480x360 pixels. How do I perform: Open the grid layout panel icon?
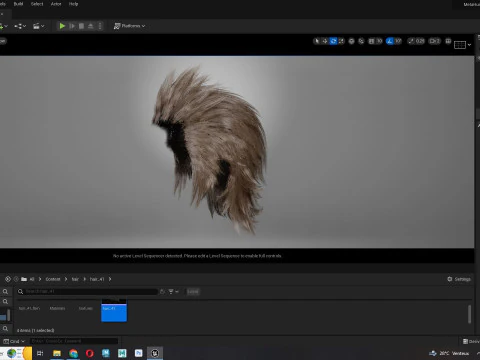coord(460,45)
